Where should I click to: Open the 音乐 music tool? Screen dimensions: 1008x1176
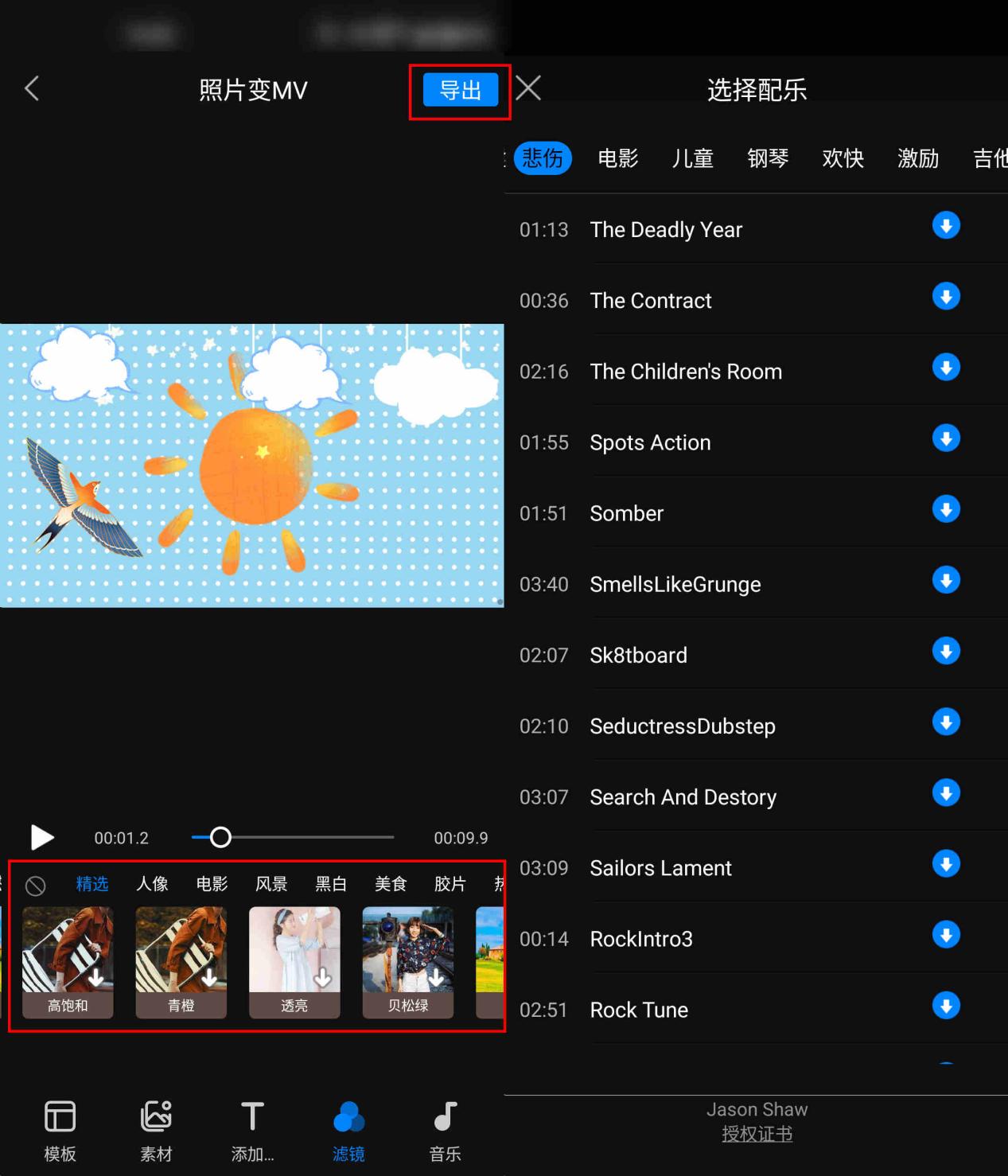(445, 1131)
